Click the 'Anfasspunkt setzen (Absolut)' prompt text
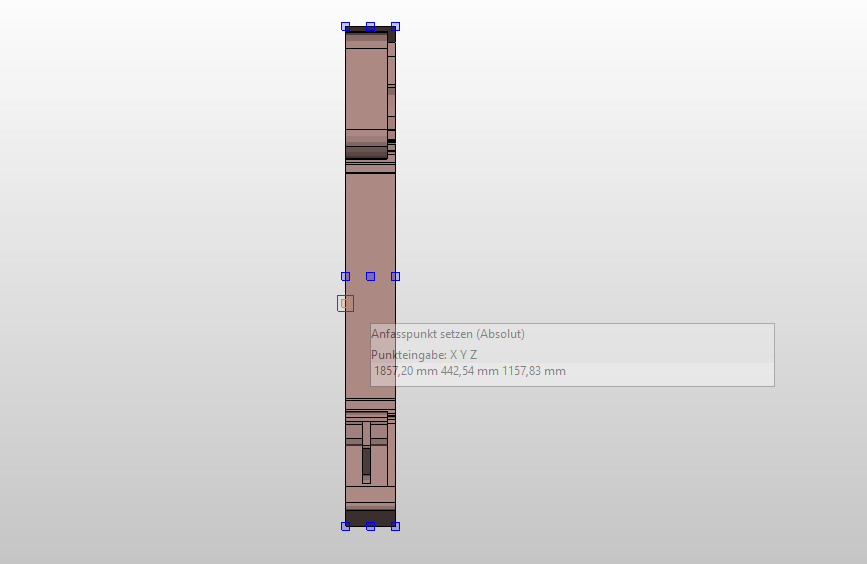Image resolution: width=867 pixels, height=564 pixels. click(x=448, y=334)
